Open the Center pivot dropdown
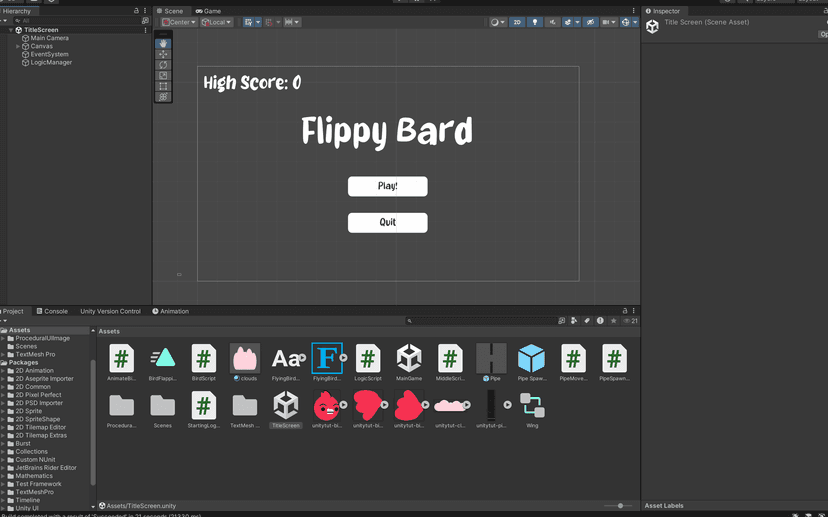 point(178,22)
